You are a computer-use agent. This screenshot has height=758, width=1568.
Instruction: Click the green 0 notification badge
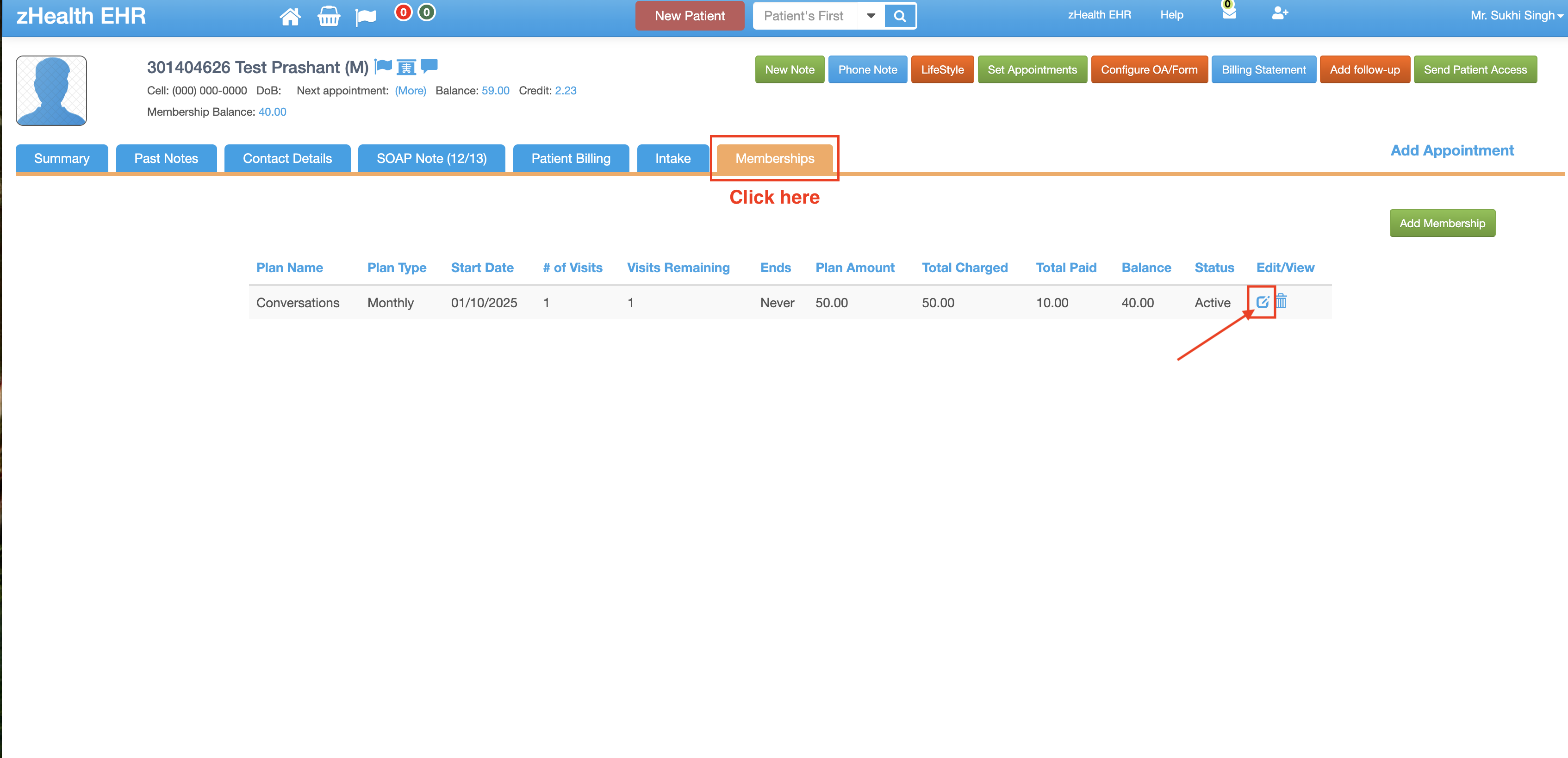[427, 12]
